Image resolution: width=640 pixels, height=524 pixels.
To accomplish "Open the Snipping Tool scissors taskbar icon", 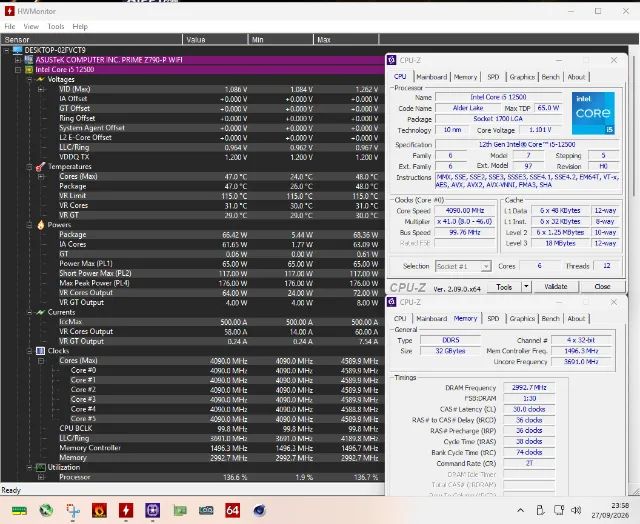I will (x=73, y=510).
